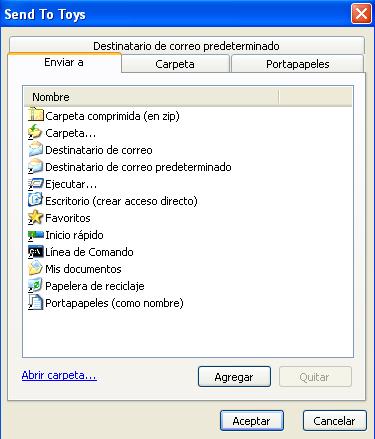Open the Portapapeles tab
The width and height of the screenshot is (375, 439).
pos(297,64)
